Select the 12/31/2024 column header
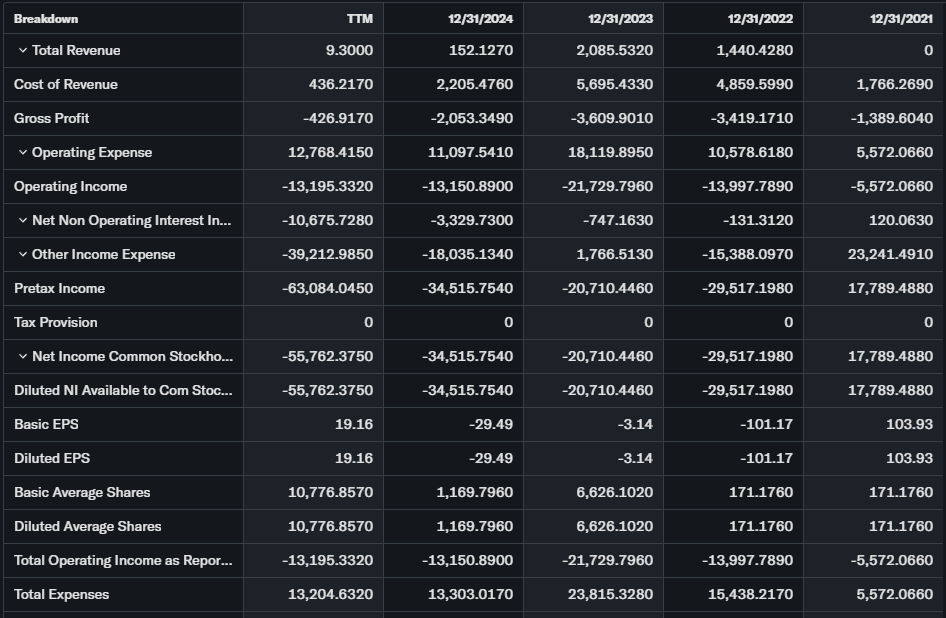Screen dimensions: 946x618 (x=482, y=18)
